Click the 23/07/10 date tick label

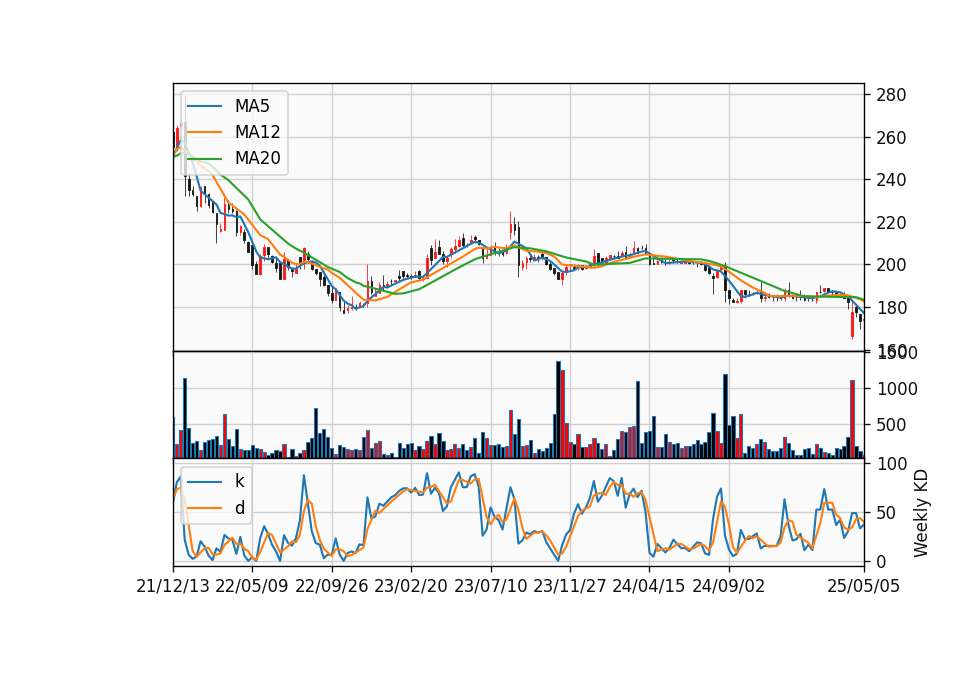(490, 586)
